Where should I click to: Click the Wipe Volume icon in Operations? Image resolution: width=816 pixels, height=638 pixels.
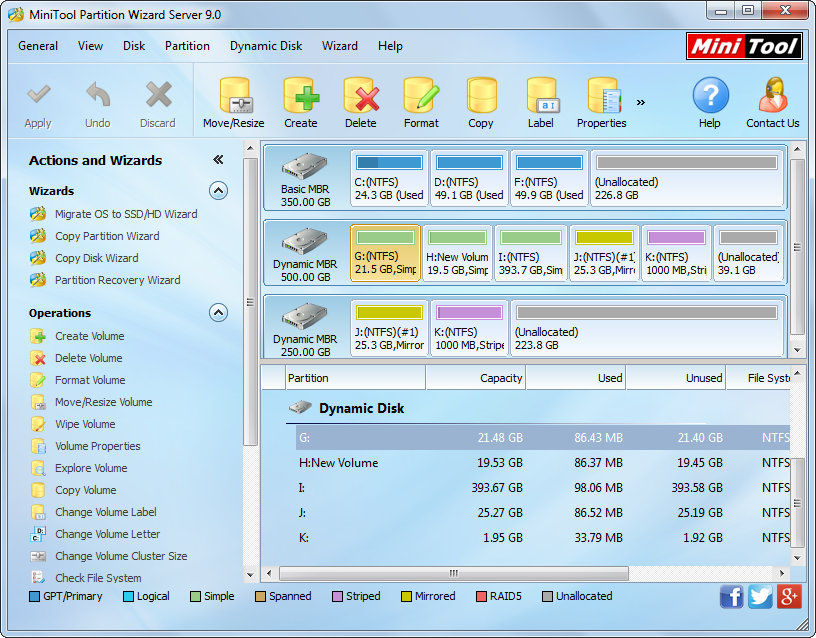coord(38,424)
